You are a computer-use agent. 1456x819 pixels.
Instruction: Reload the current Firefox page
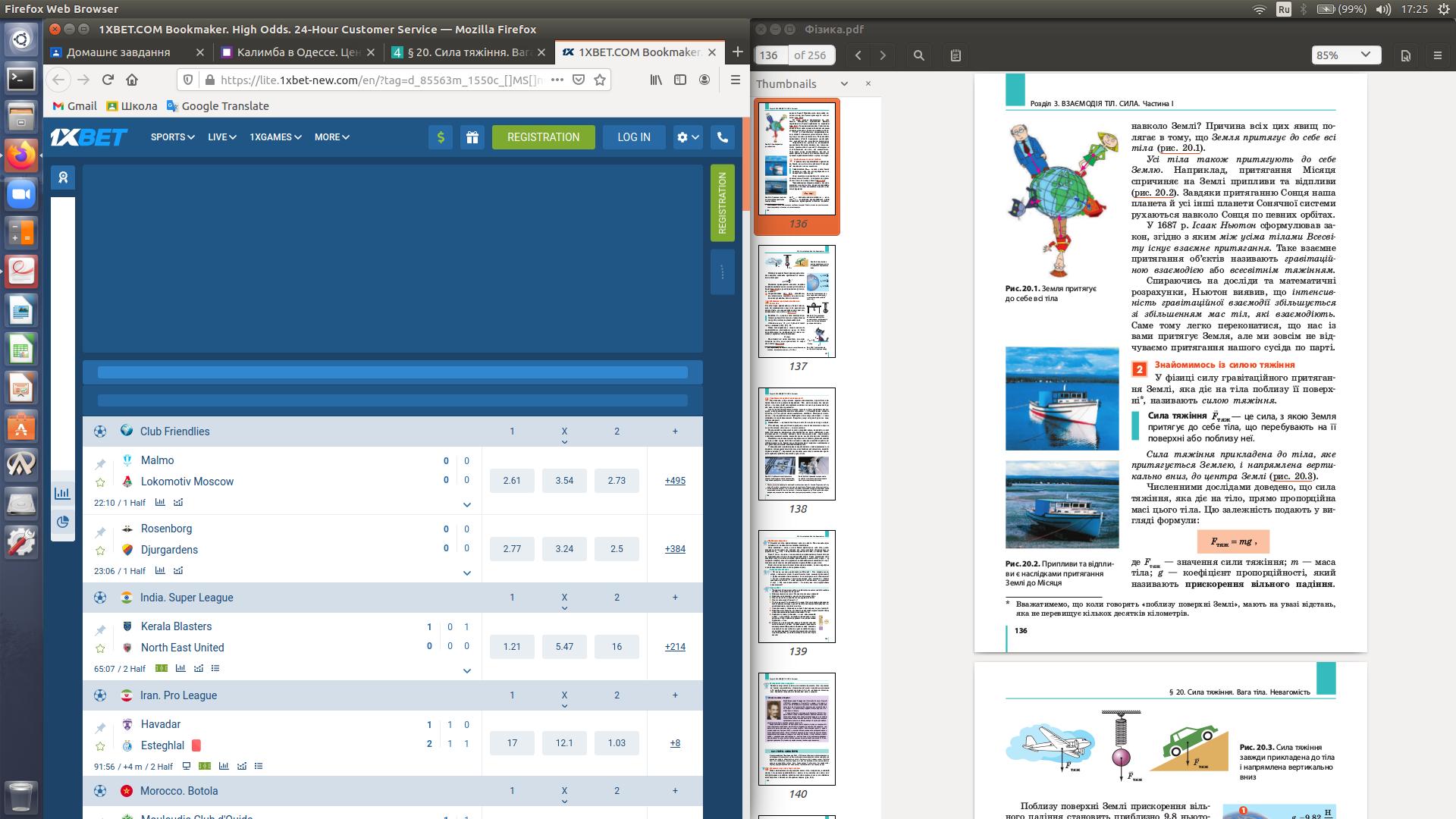coord(108,80)
